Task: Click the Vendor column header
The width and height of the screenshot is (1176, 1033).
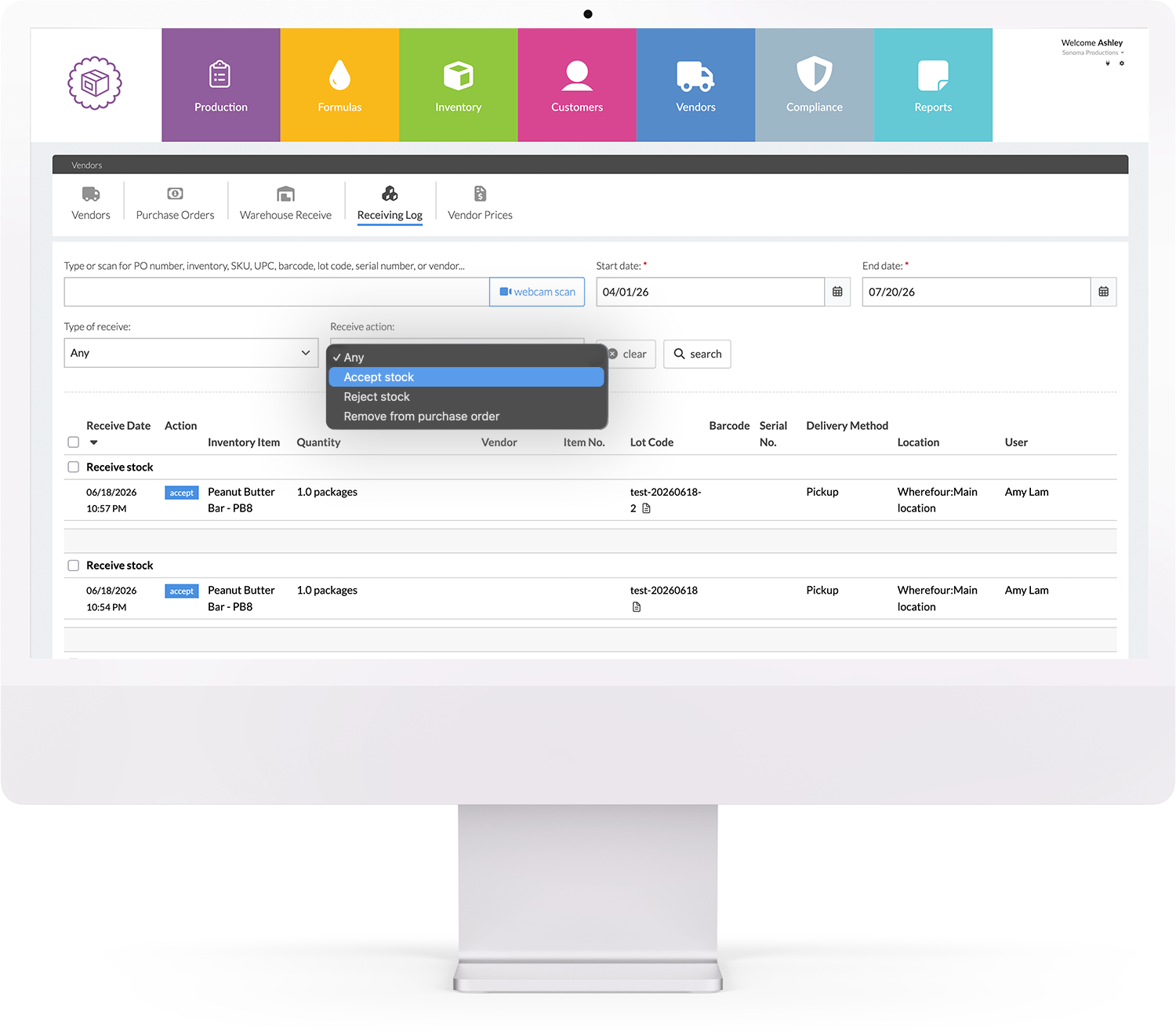Action: [x=499, y=442]
